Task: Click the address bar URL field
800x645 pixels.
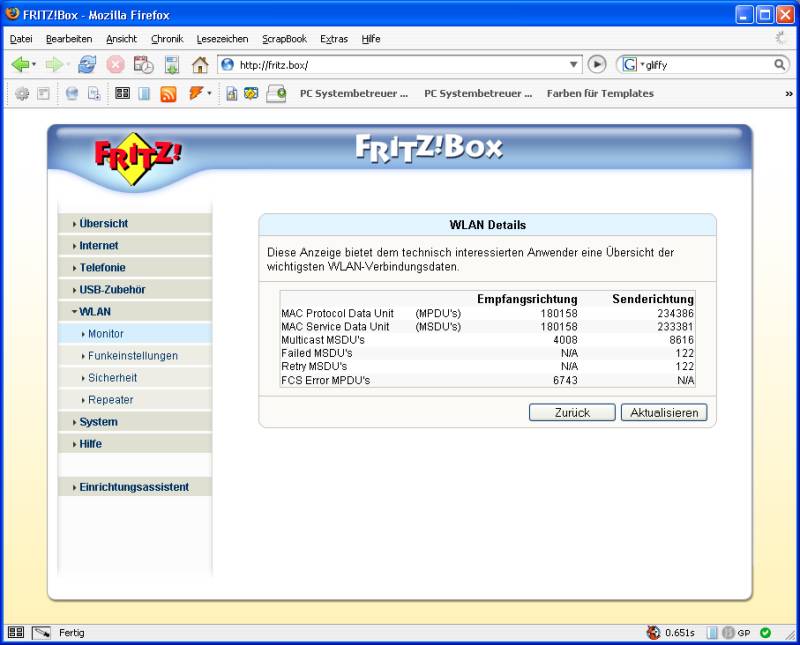Action: pyautogui.click(x=401, y=65)
